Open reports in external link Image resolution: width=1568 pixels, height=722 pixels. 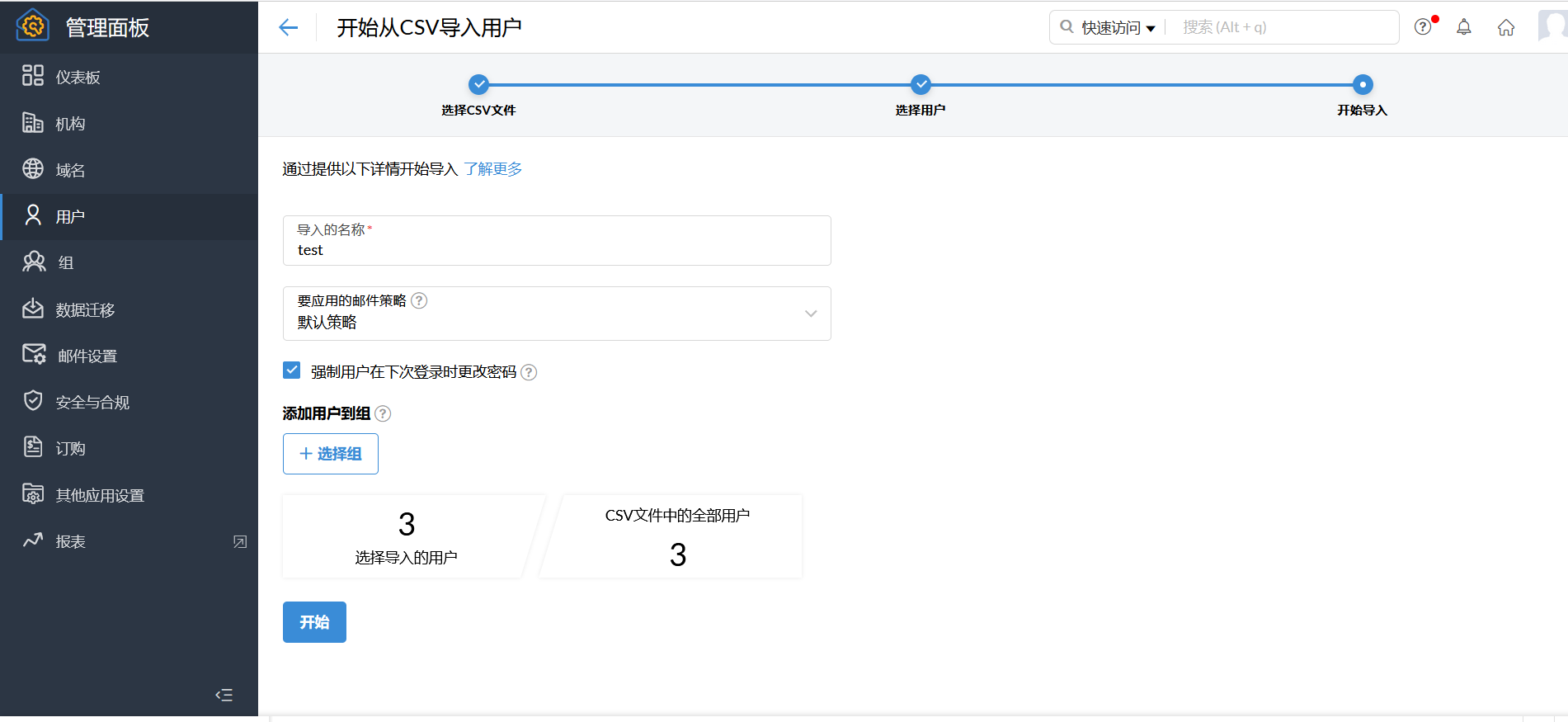point(240,541)
